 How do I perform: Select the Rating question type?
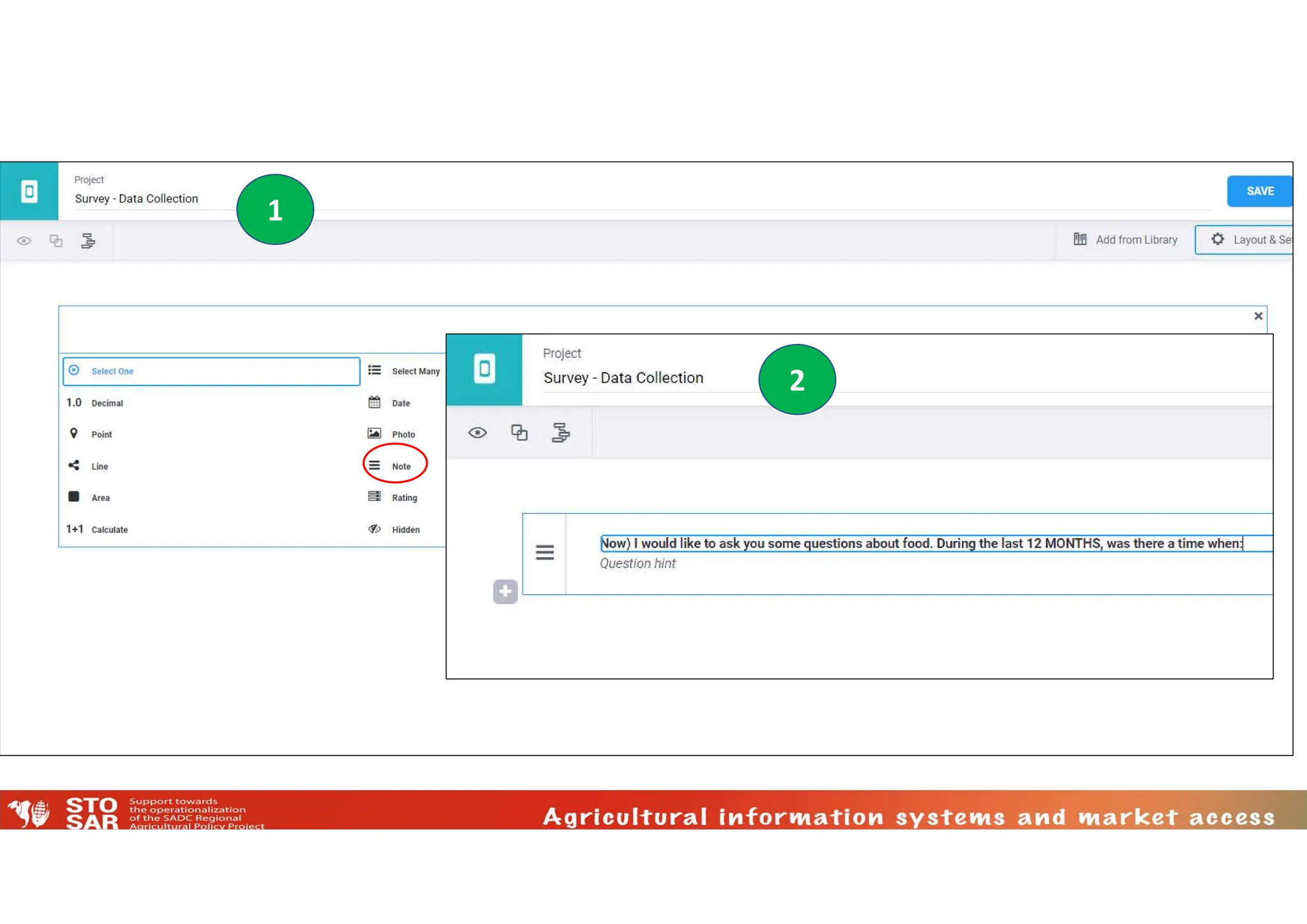[x=403, y=497]
